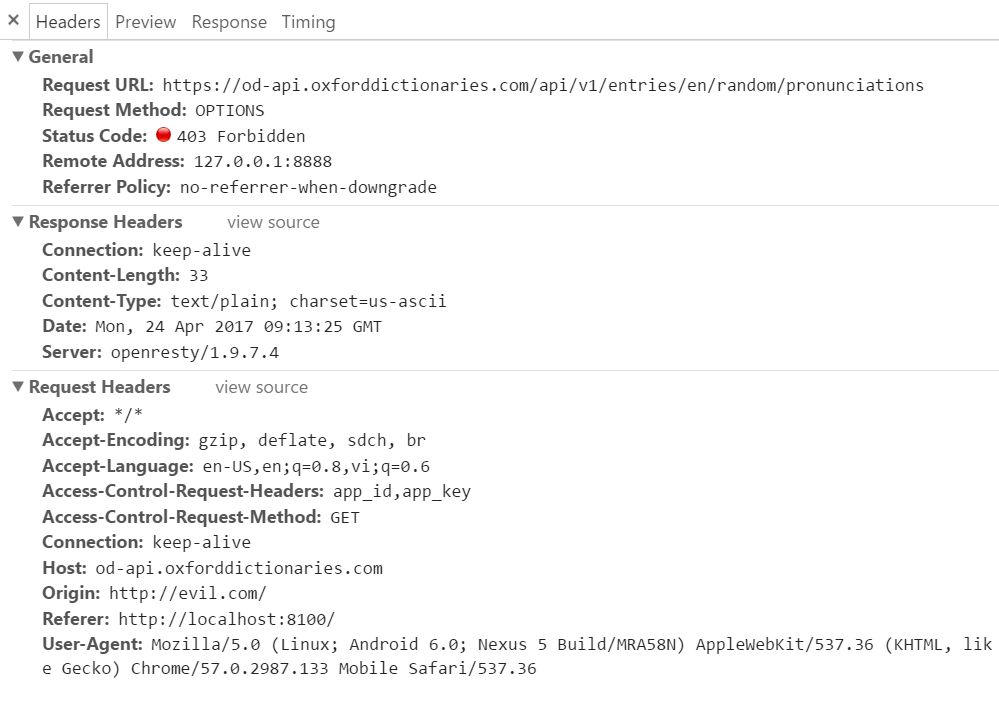The height and width of the screenshot is (721, 999).
Task: Select the Host value od-api.oxforddictionaries.com
Action: pos(239,568)
